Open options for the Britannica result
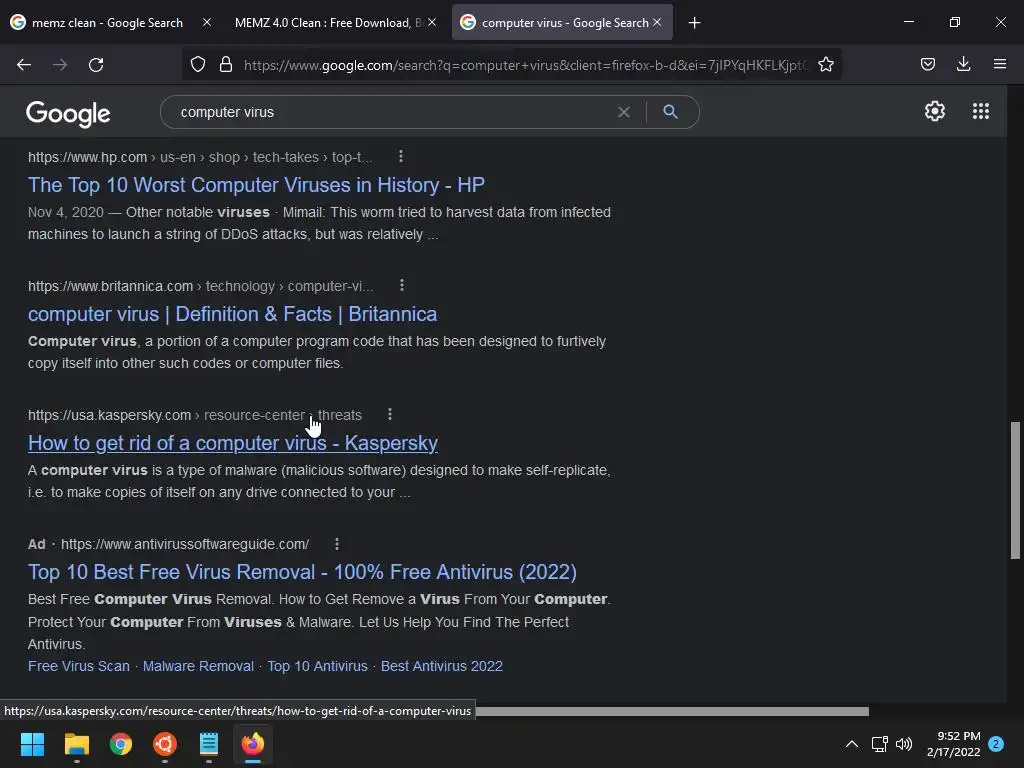The width and height of the screenshot is (1024, 768). (402, 285)
